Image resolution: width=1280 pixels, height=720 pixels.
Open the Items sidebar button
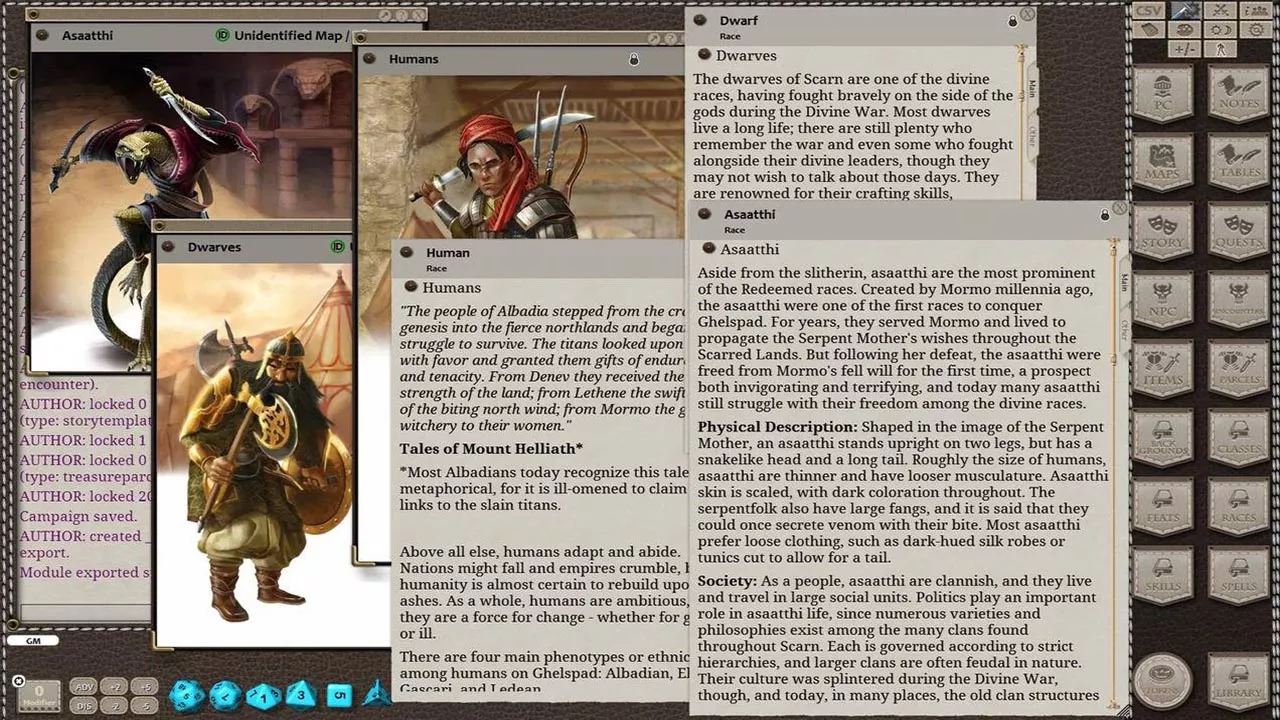1162,369
